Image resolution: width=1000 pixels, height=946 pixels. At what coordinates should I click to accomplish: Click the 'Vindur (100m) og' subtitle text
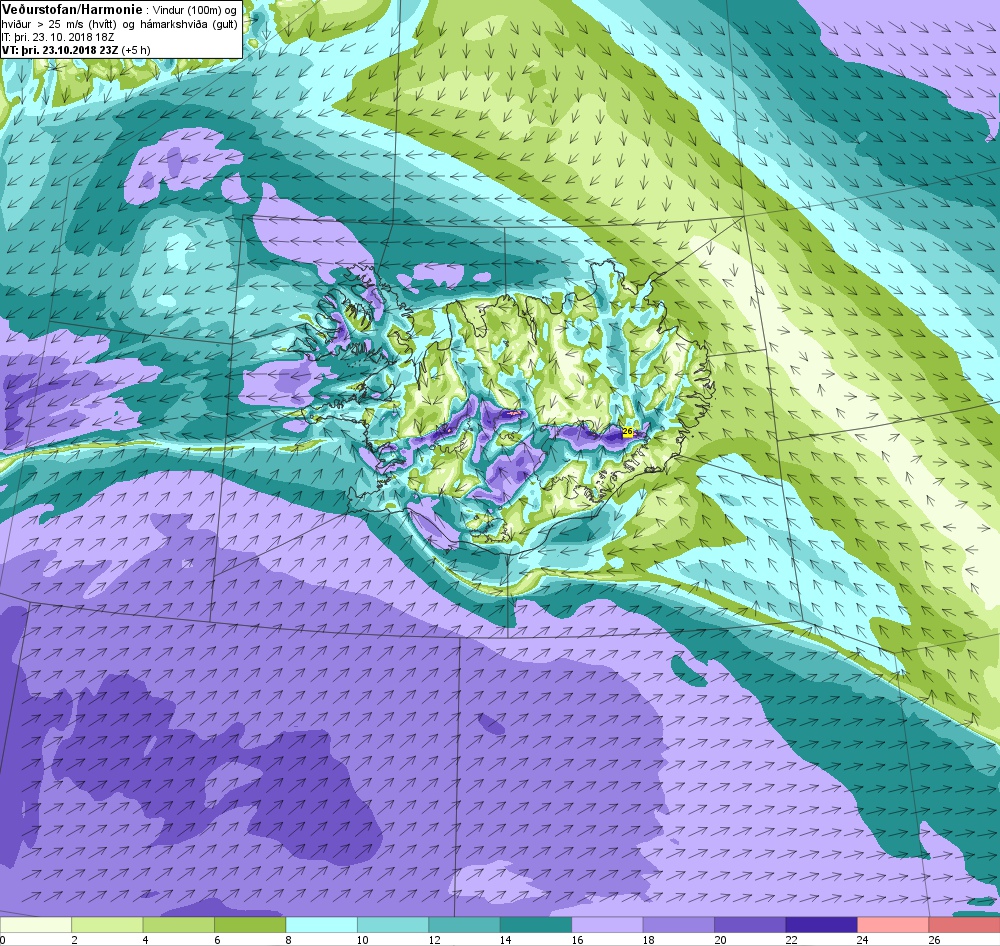click(x=195, y=10)
